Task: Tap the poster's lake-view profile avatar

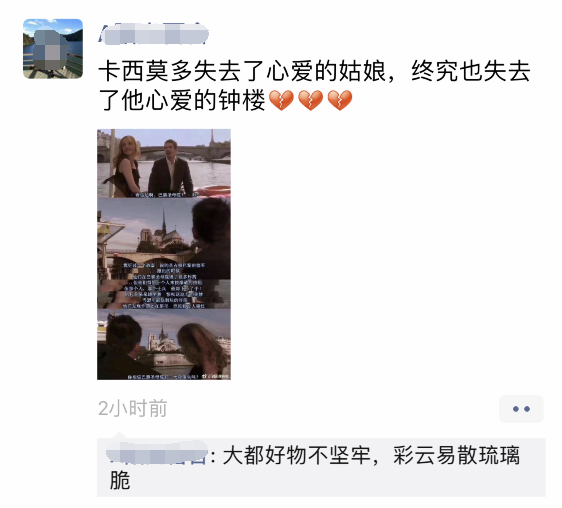Action: (x=53, y=49)
